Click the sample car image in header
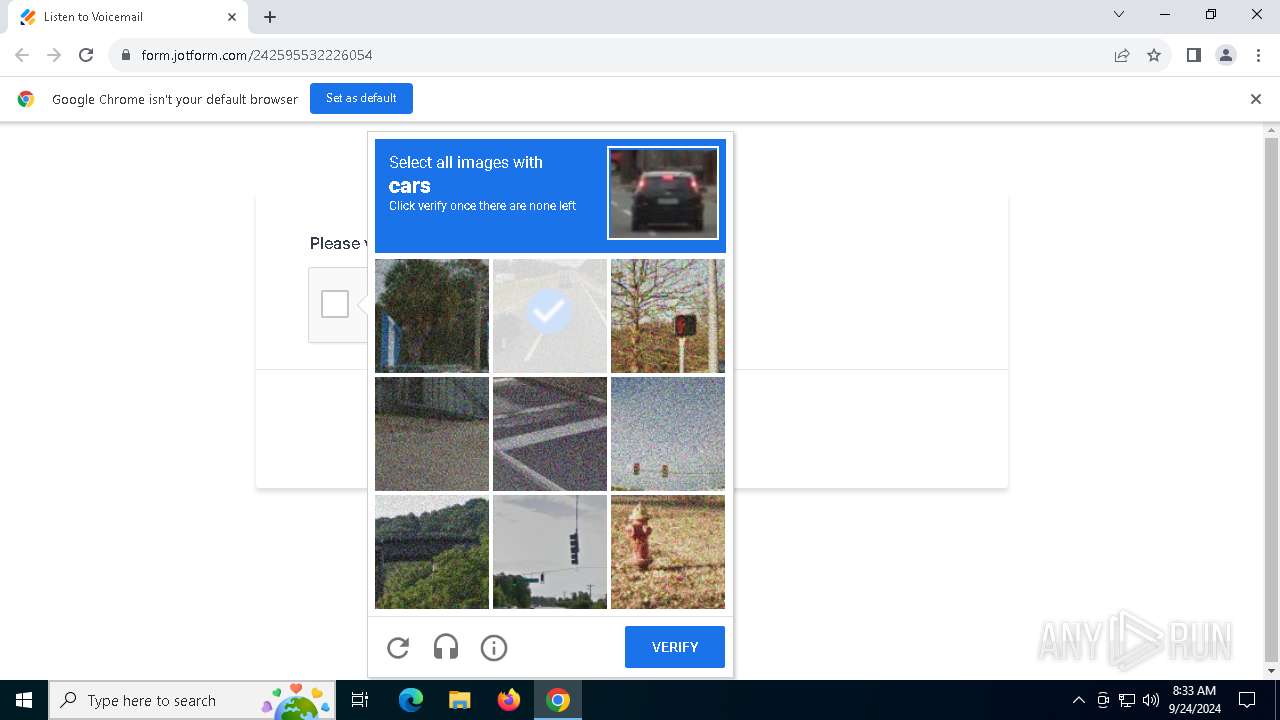Screen dimensions: 1280x720 pyautogui.click(x=663, y=193)
